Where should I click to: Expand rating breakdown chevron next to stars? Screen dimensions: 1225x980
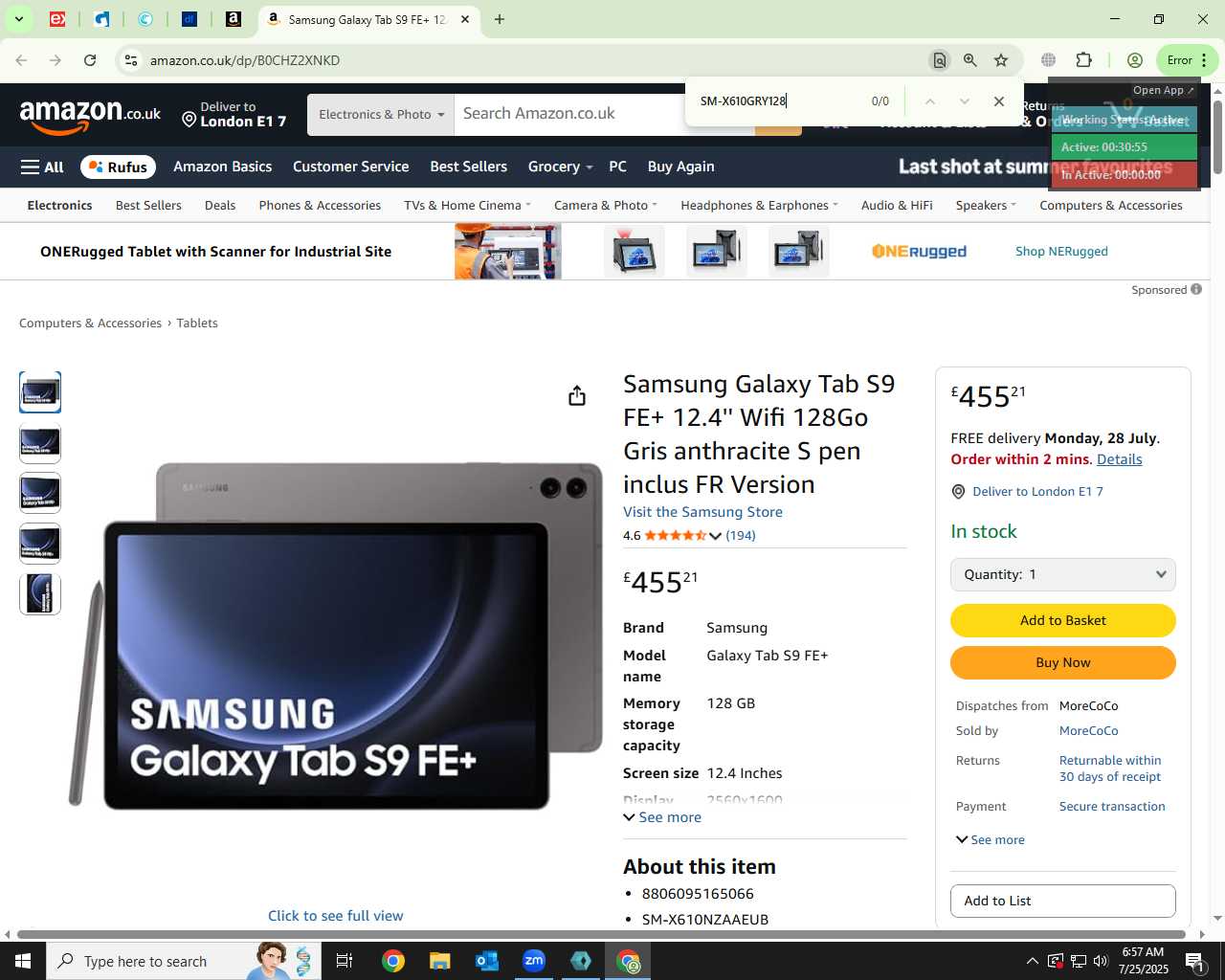coord(715,536)
